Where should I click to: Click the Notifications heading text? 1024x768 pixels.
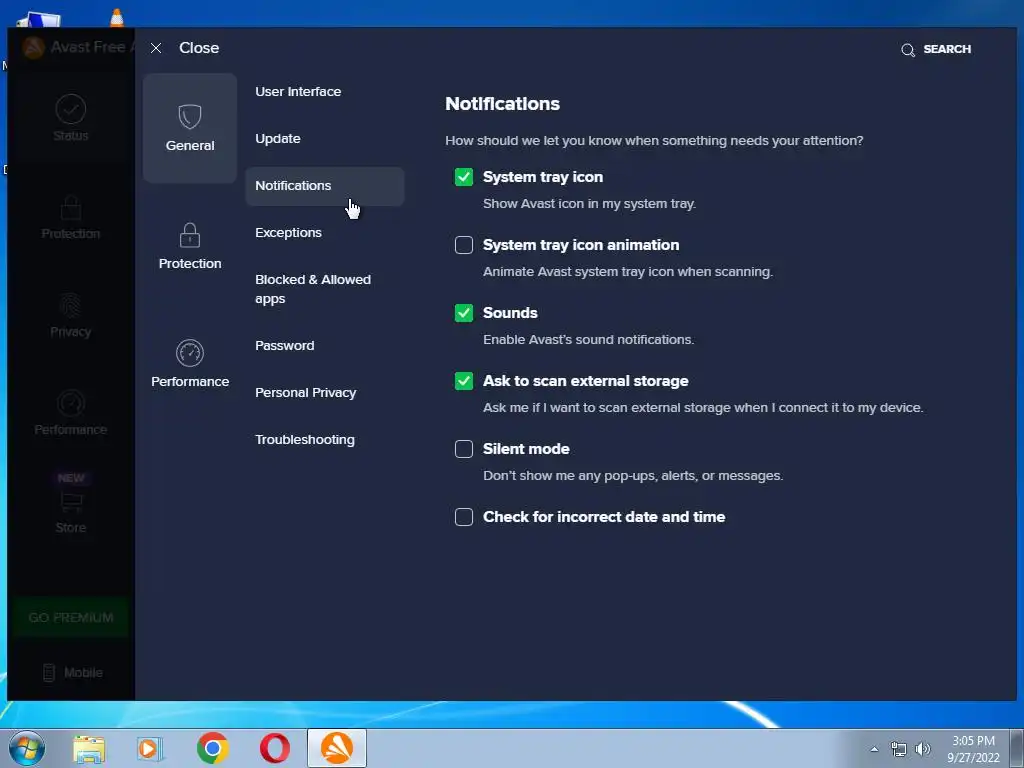(502, 104)
